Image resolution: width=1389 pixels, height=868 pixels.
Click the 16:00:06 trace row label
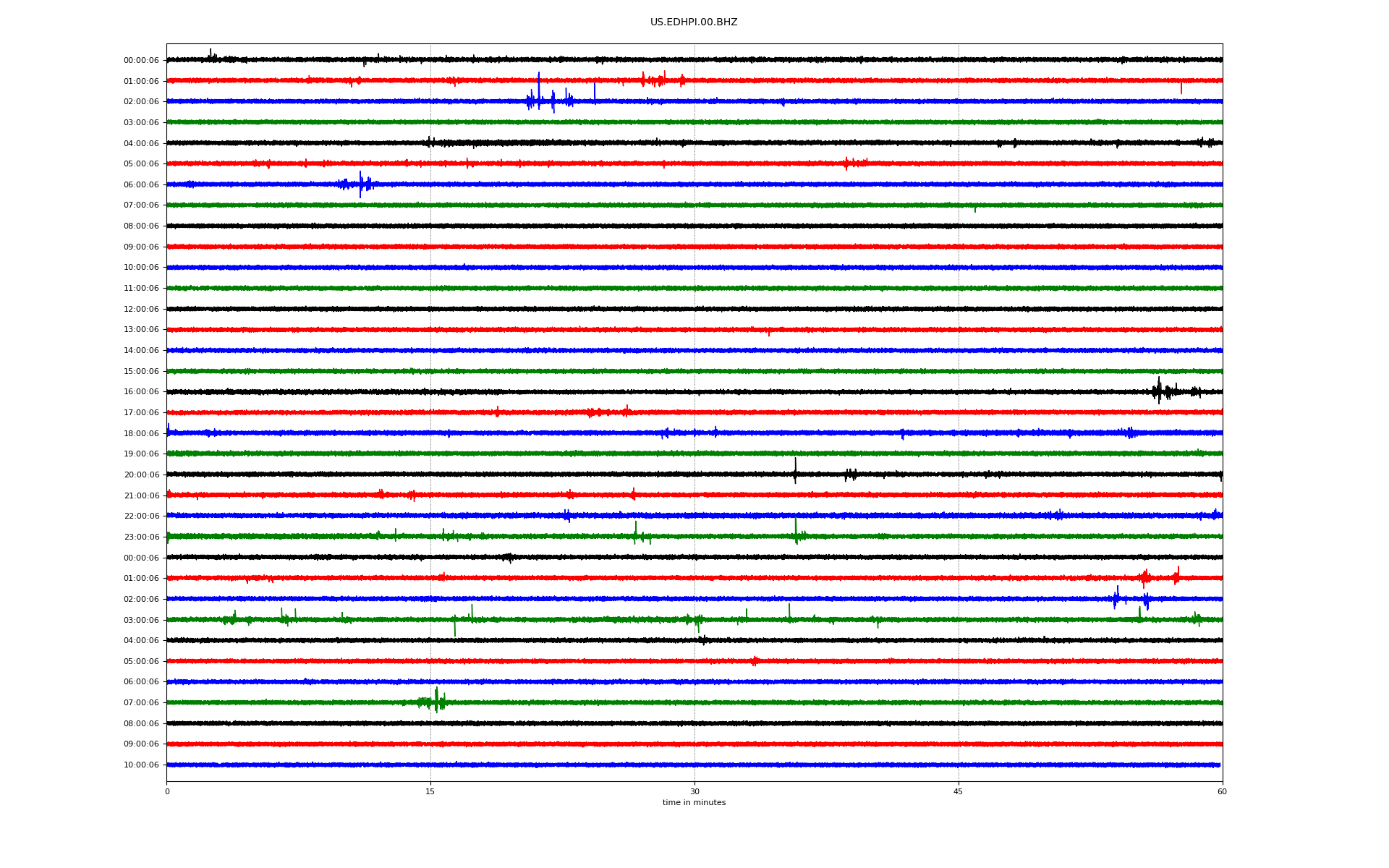[141, 392]
